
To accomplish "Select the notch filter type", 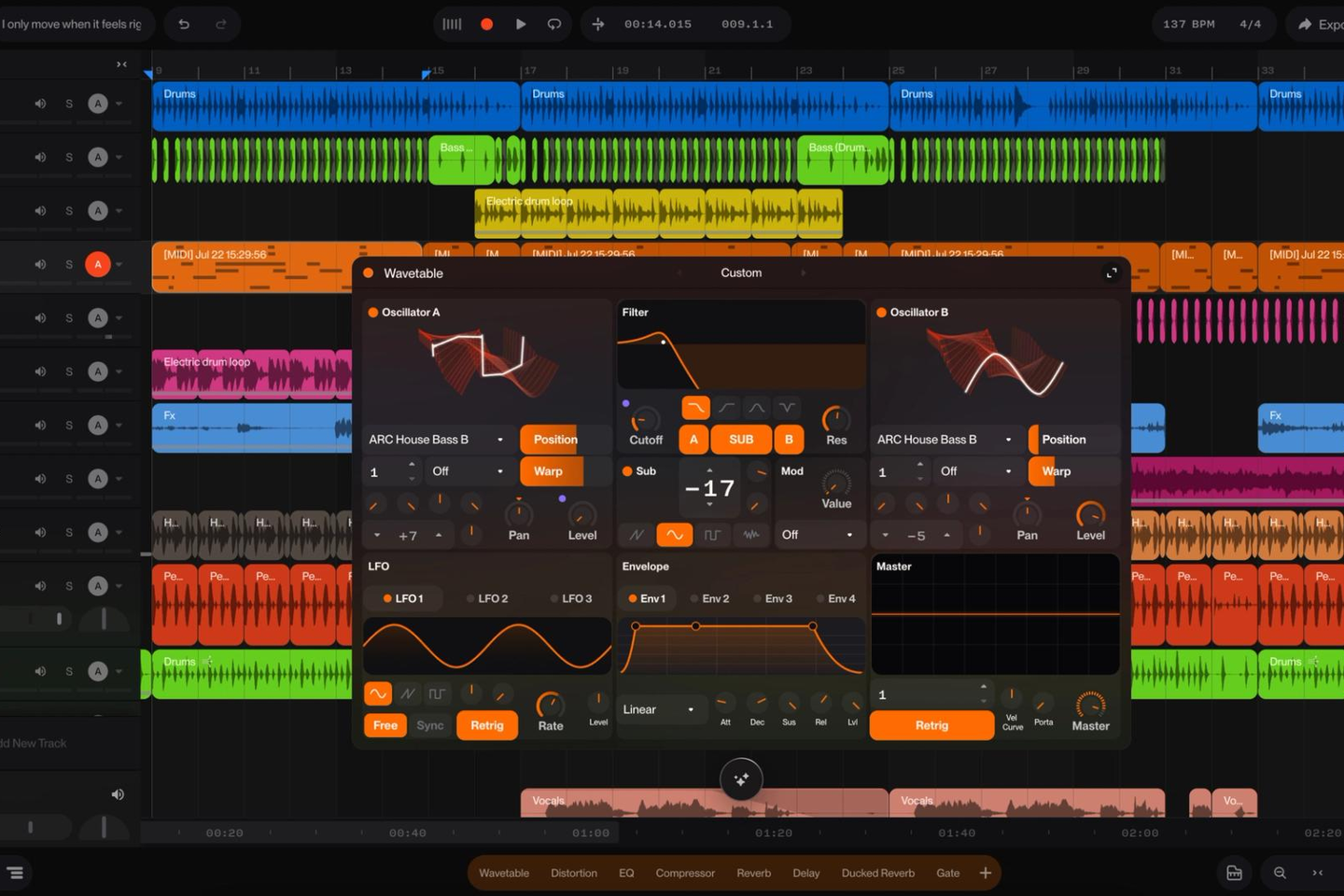I will [788, 408].
